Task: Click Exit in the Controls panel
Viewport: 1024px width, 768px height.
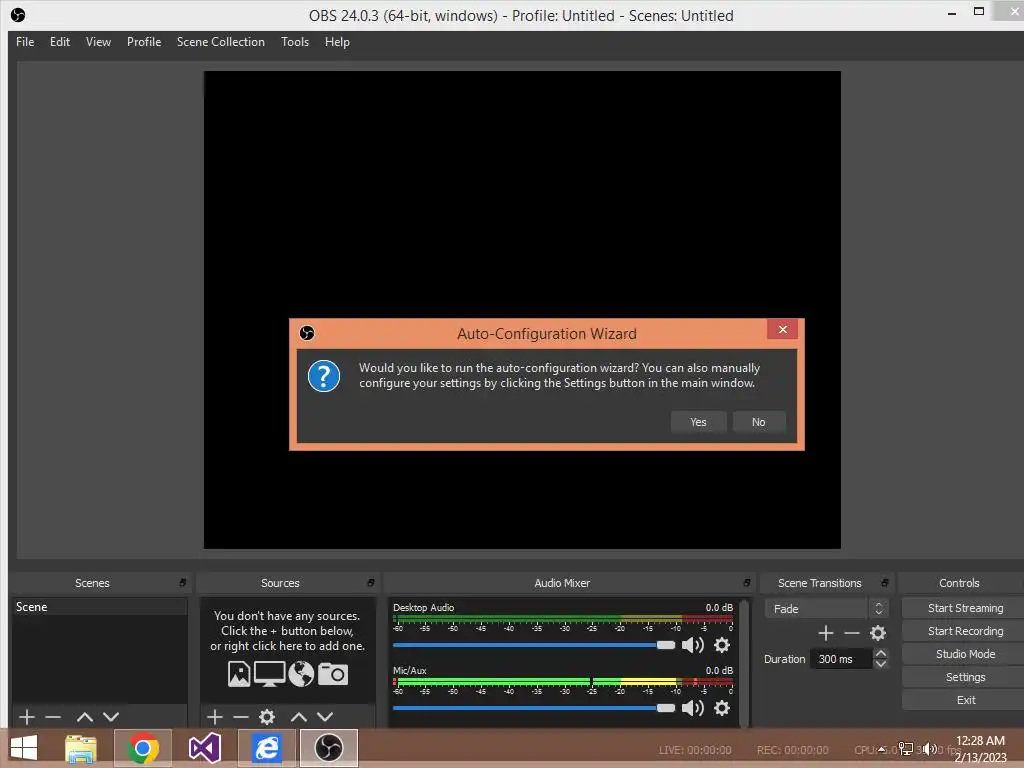Action: click(x=965, y=700)
